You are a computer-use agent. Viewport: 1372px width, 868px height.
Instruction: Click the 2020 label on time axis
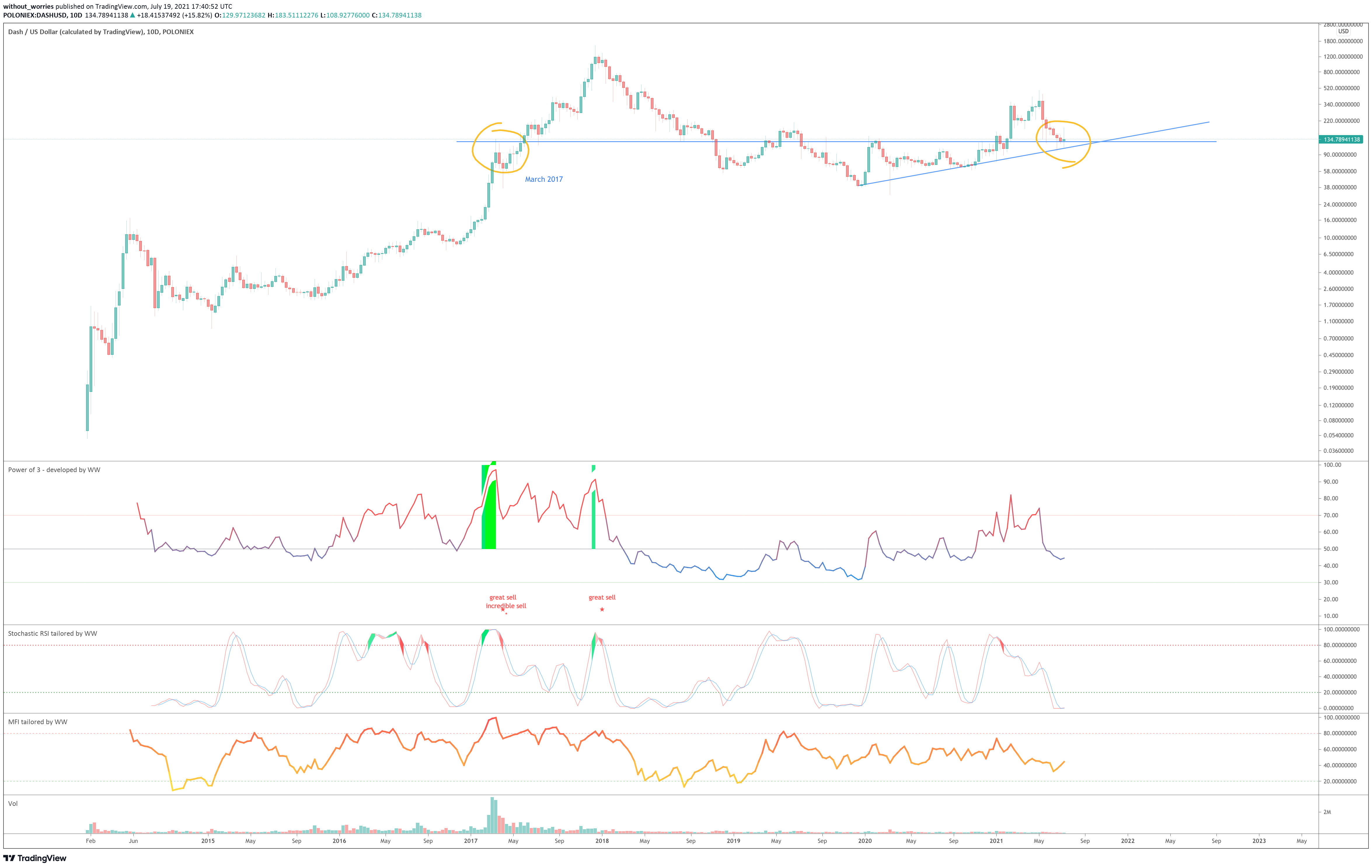click(865, 841)
